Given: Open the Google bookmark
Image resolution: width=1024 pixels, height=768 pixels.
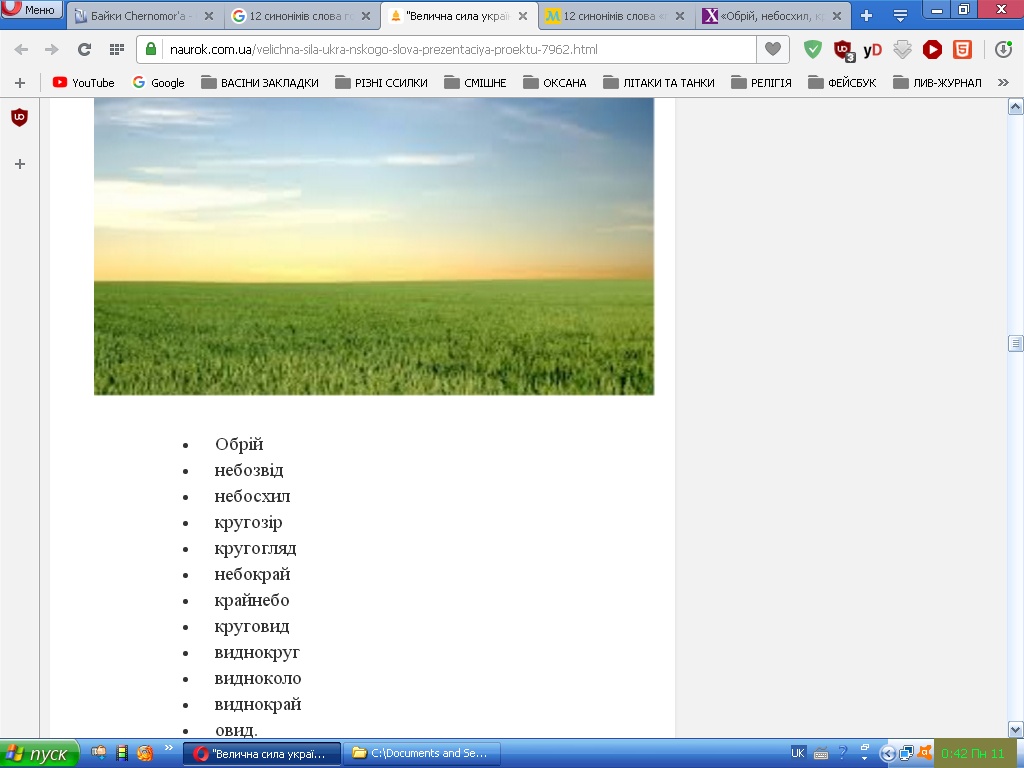Looking at the screenshot, I should [159, 83].
